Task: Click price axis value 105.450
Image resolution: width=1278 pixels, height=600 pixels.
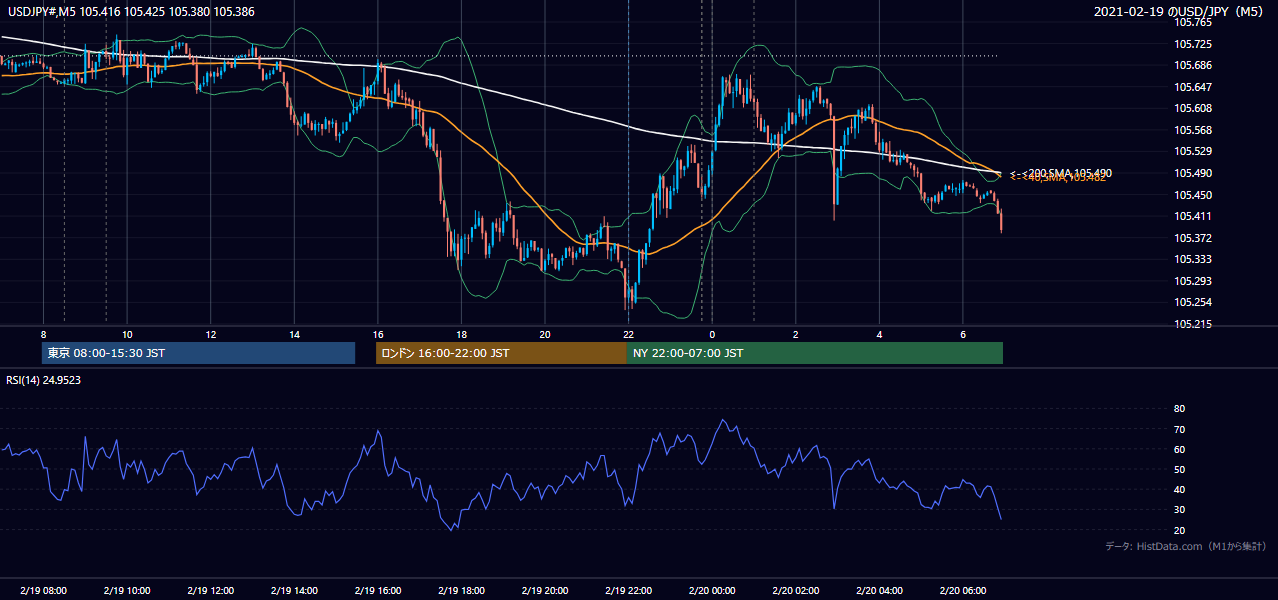Action: (1194, 195)
